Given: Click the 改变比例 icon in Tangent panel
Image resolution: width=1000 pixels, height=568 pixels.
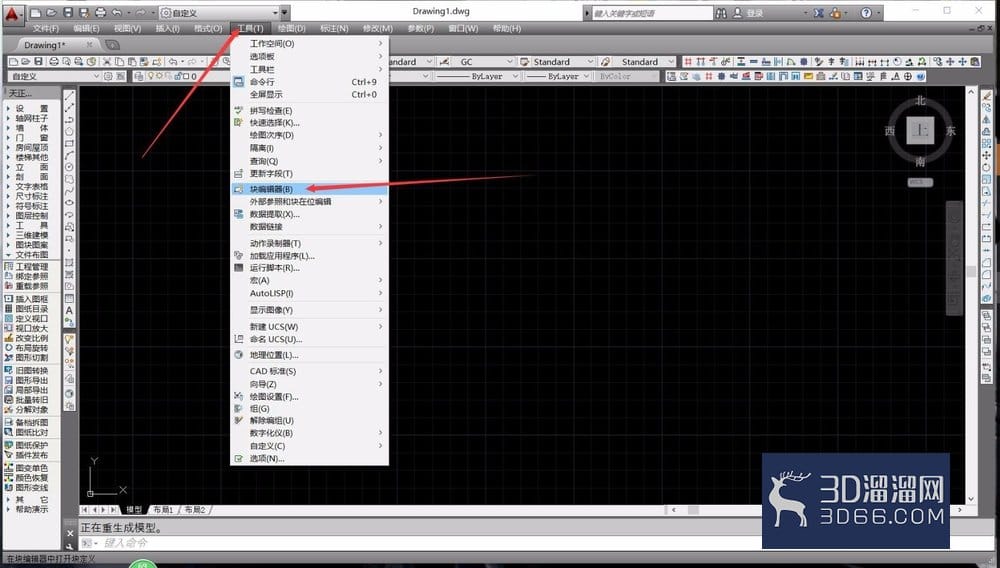Looking at the screenshot, I should pyautogui.click(x=9, y=338).
